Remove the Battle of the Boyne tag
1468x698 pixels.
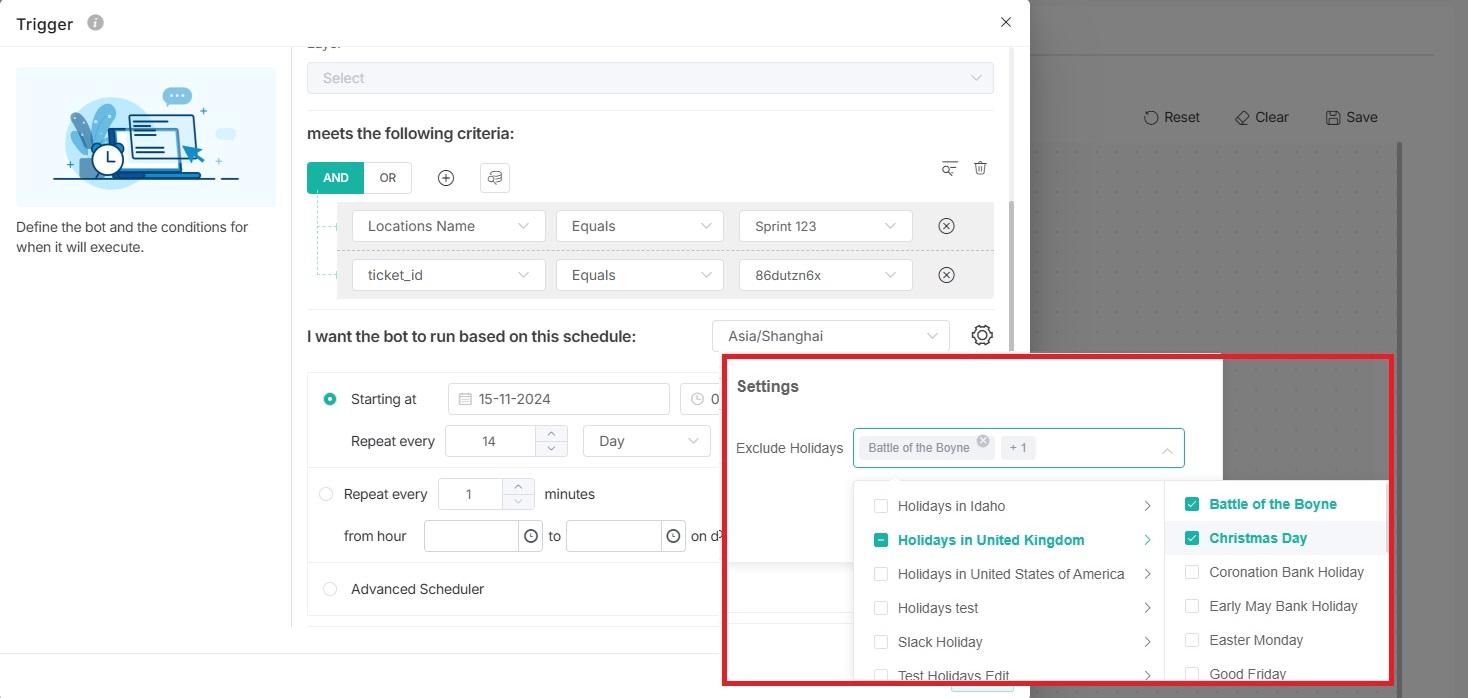983,441
